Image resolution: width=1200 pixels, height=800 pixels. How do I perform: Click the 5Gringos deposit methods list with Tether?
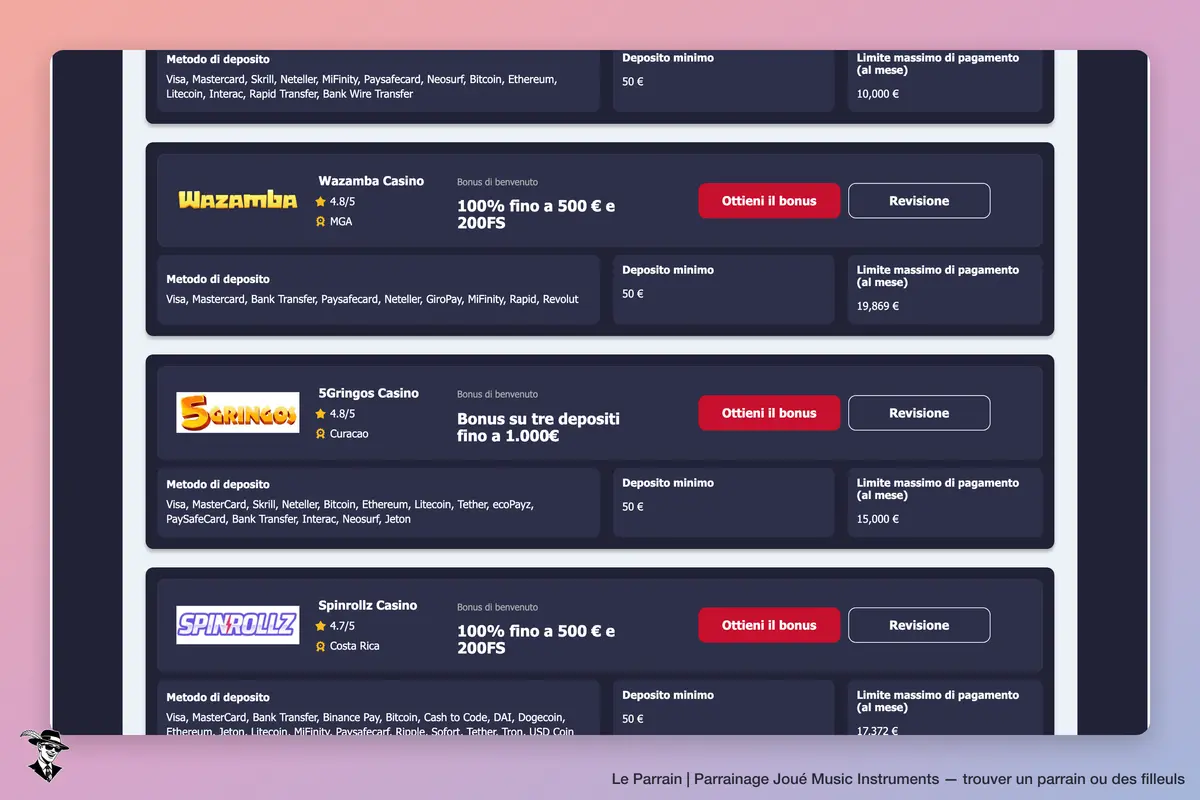tap(350, 512)
